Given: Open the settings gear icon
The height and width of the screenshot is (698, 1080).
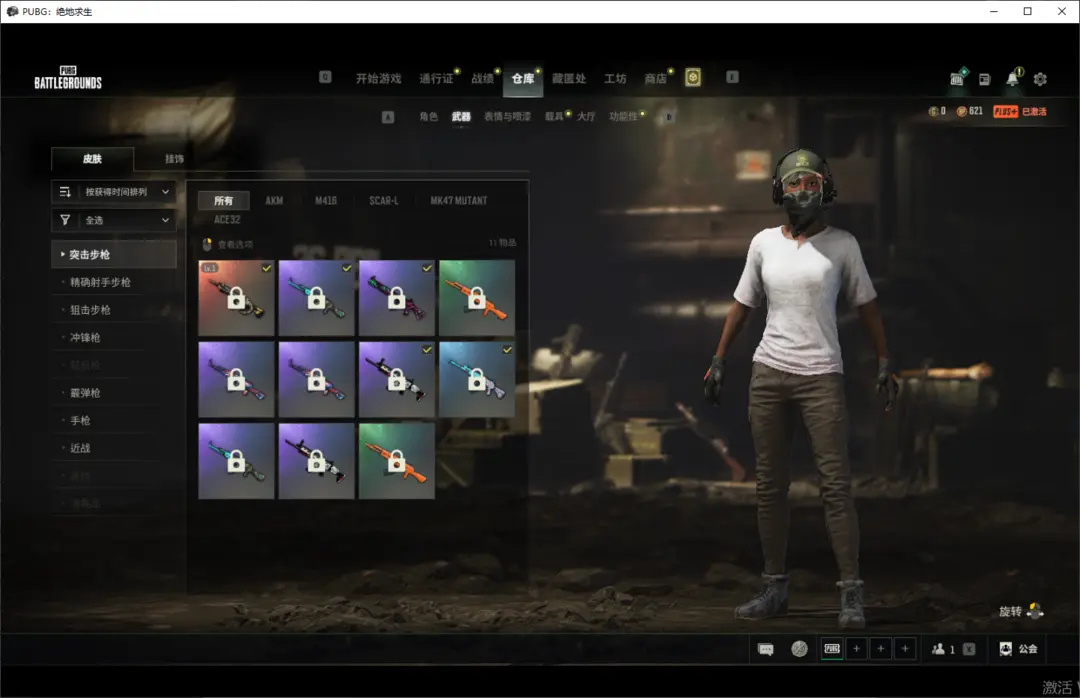Looking at the screenshot, I should [1040, 79].
